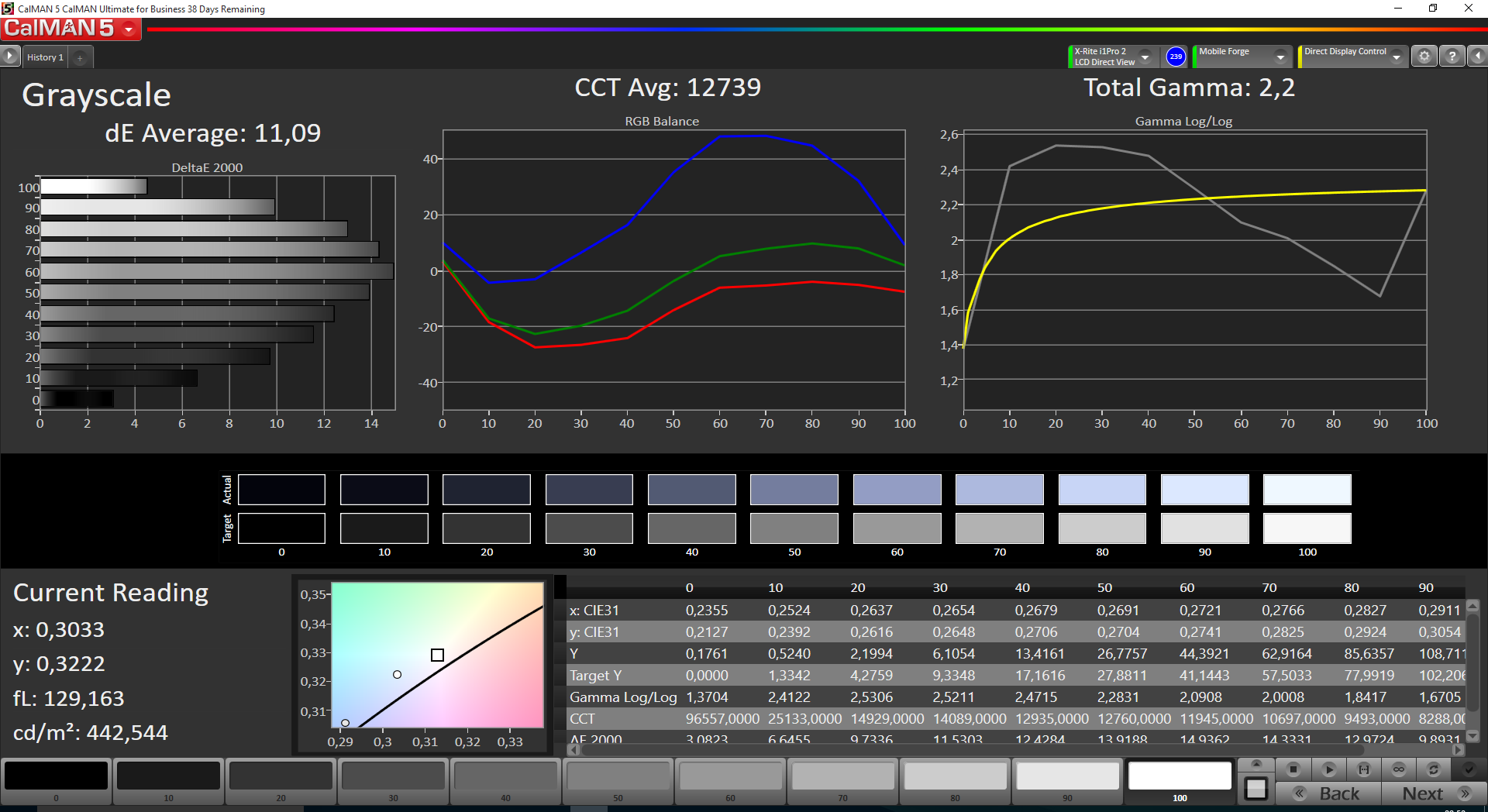Click the Actual swatch at level 50
This screenshot has width=1488, height=812.
coord(794,490)
